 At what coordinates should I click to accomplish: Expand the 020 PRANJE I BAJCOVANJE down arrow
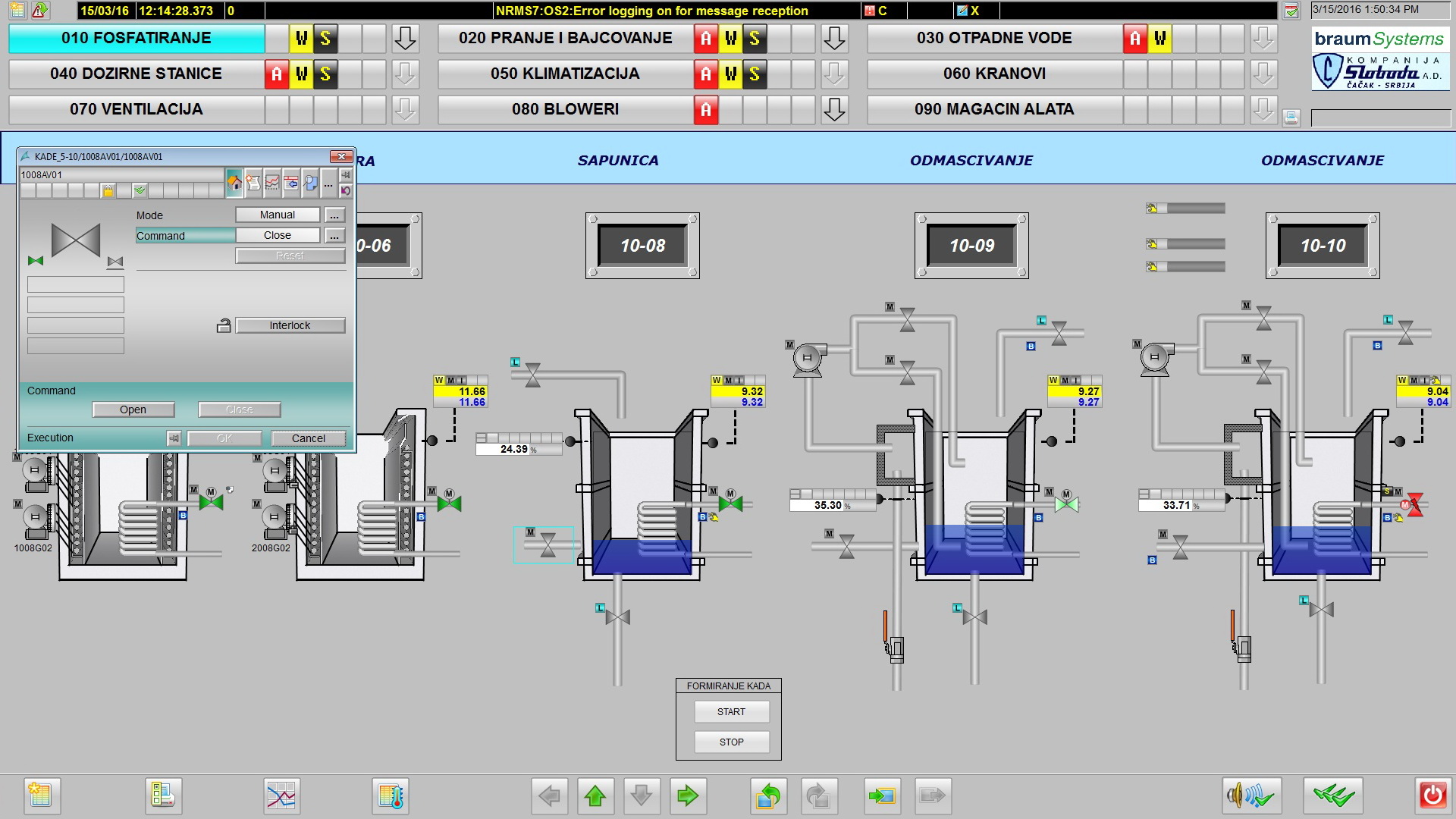(x=834, y=38)
